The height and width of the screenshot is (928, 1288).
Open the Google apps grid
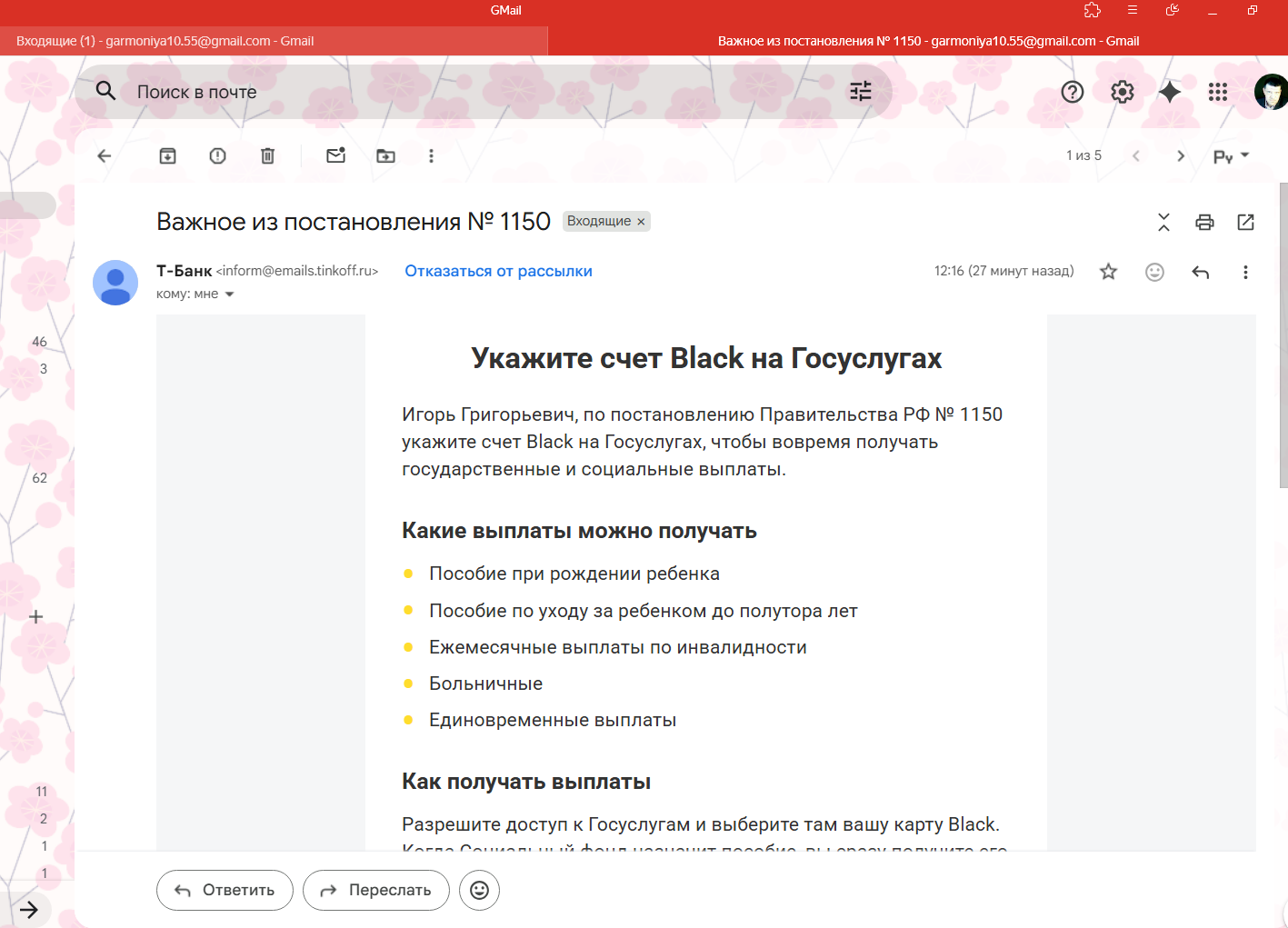point(1218,92)
